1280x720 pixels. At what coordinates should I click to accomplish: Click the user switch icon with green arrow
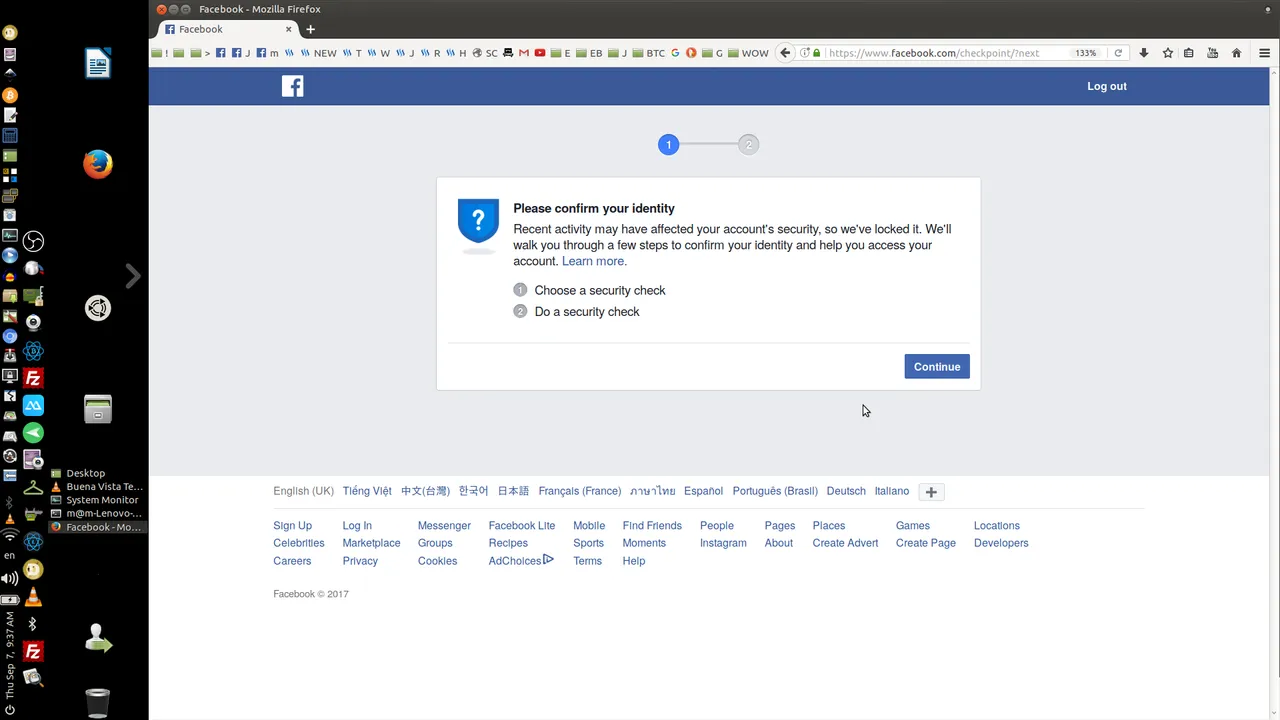[97, 638]
